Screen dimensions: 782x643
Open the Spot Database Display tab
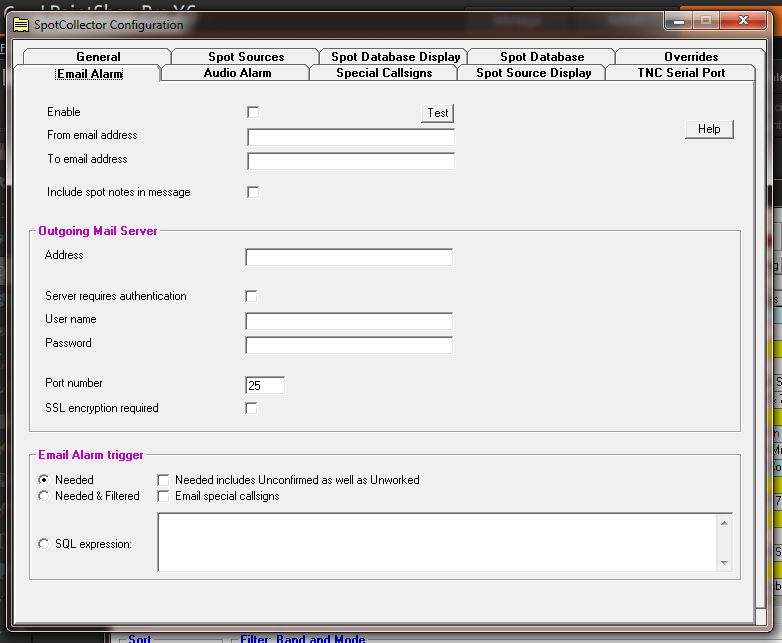coord(395,56)
